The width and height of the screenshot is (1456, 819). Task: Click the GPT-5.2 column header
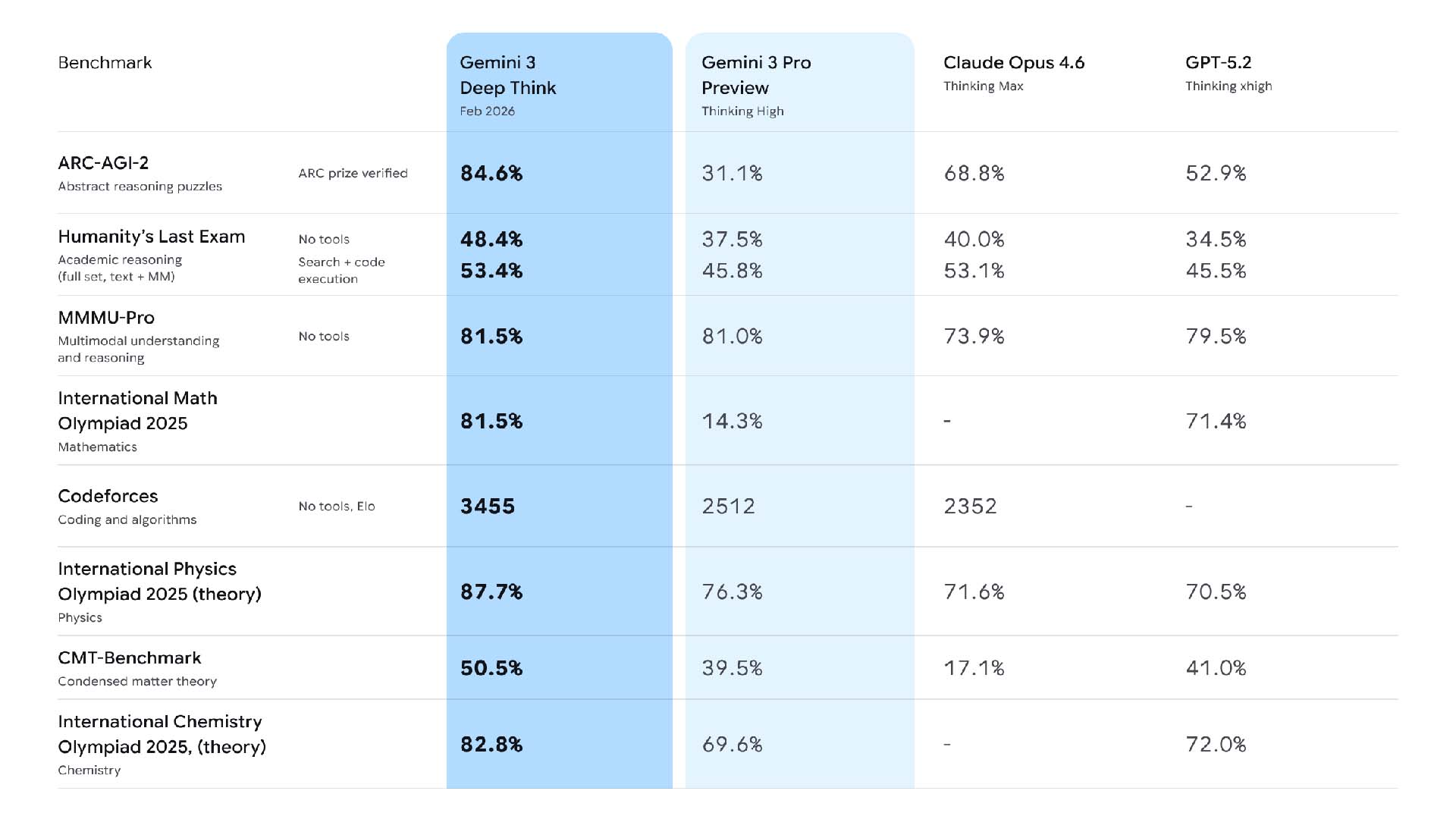click(x=1218, y=63)
